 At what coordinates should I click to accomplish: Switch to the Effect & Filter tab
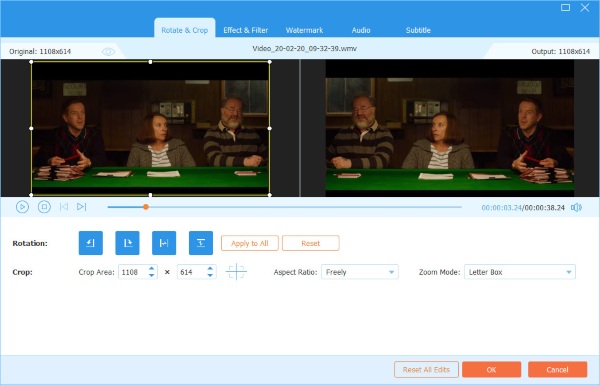(246, 30)
